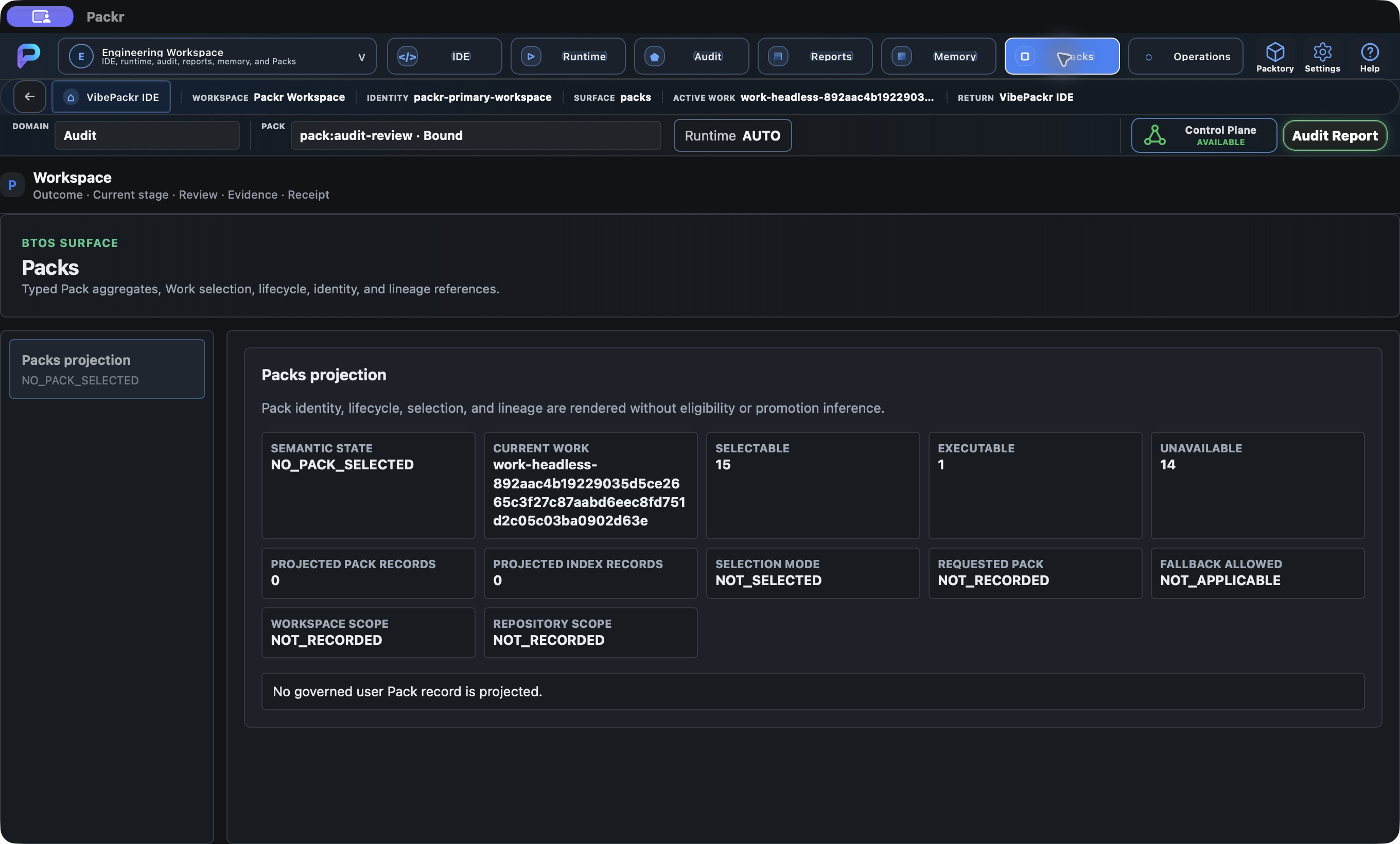
Task: Click the UNAVAILABLE 14 card
Action: tap(1257, 486)
